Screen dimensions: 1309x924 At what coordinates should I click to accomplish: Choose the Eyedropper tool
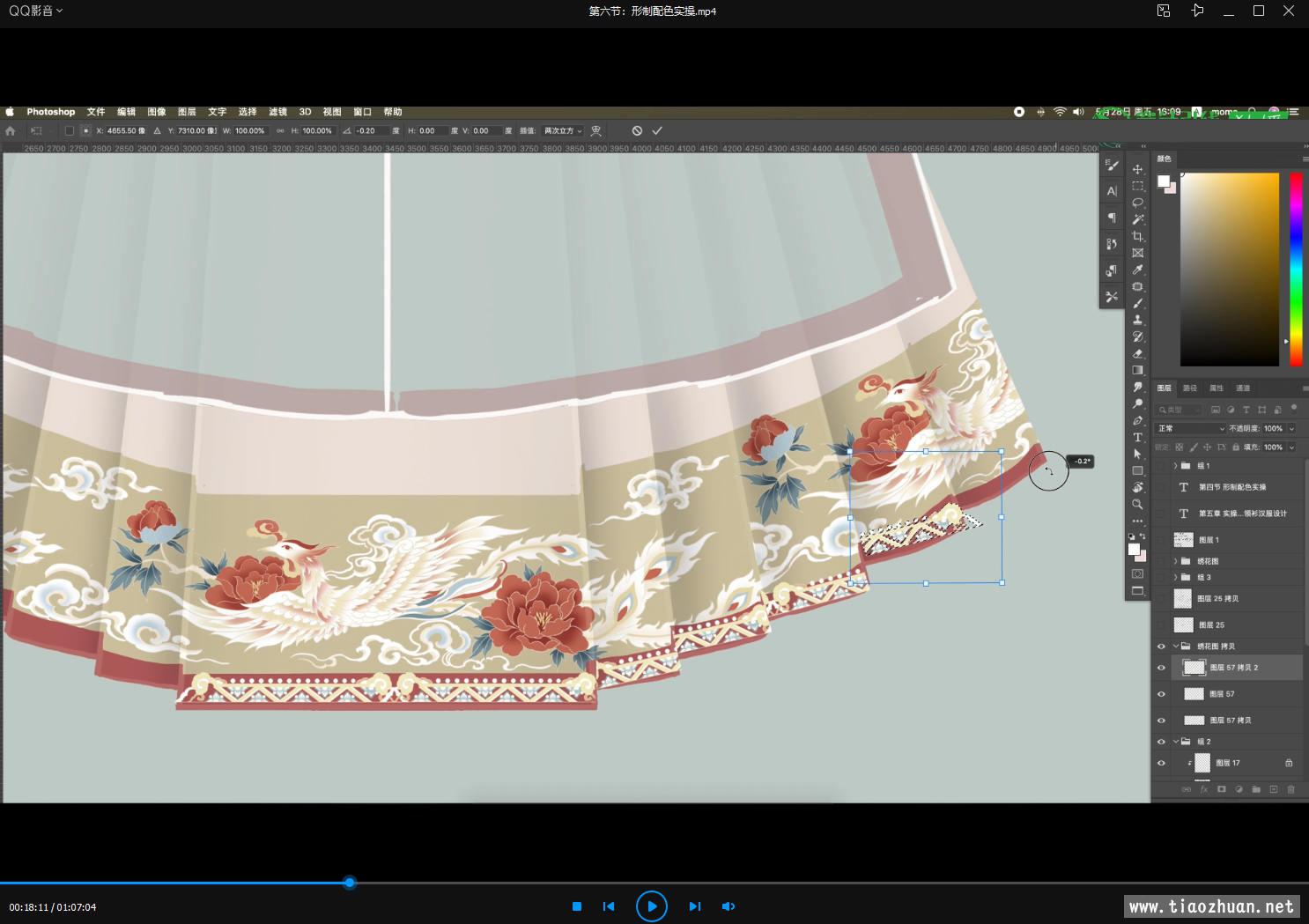tap(1137, 270)
